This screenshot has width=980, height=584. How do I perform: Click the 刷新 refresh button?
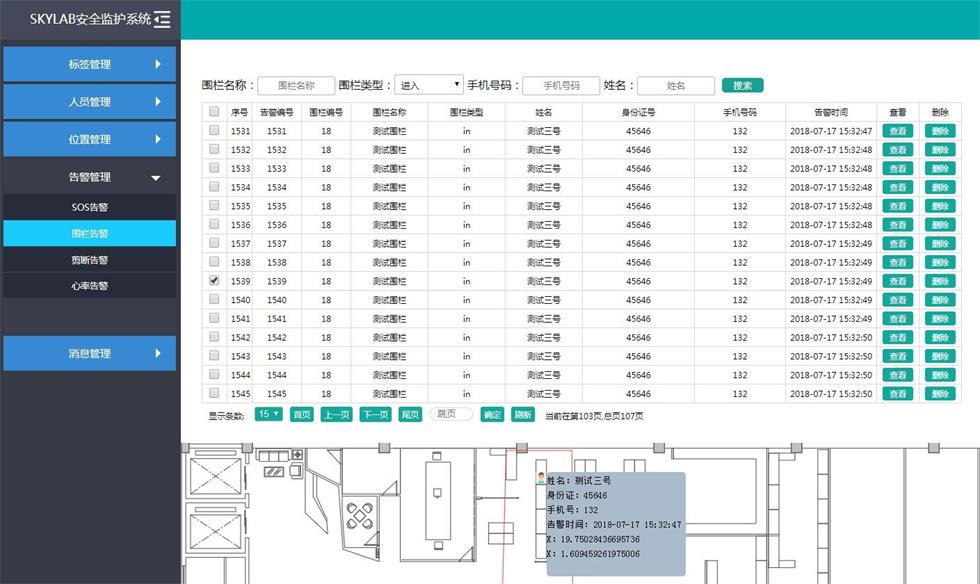coord(521,413)
